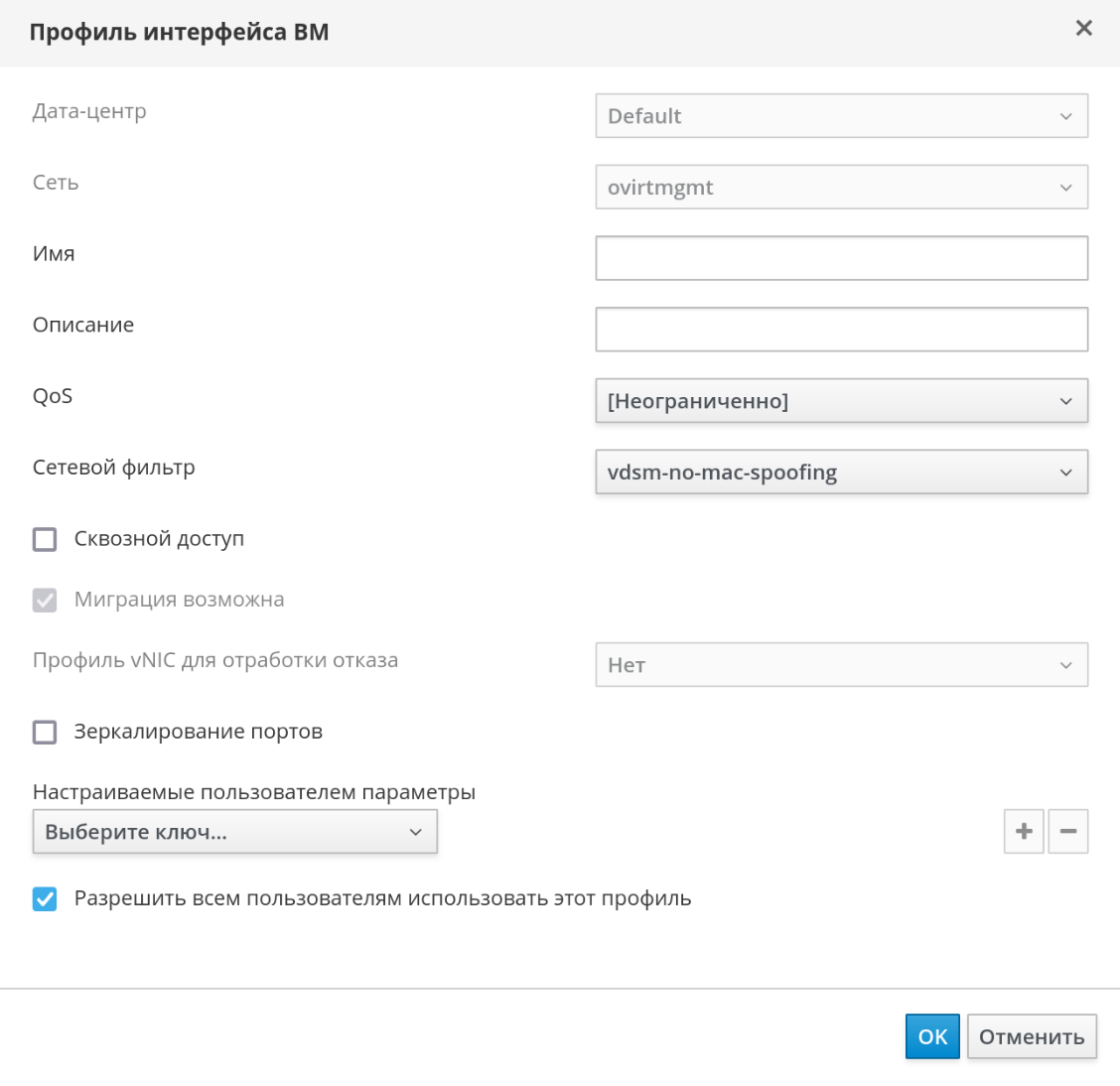Click the OK button
Screen dimensions: 1120x1086
(x=932, y=1036)
